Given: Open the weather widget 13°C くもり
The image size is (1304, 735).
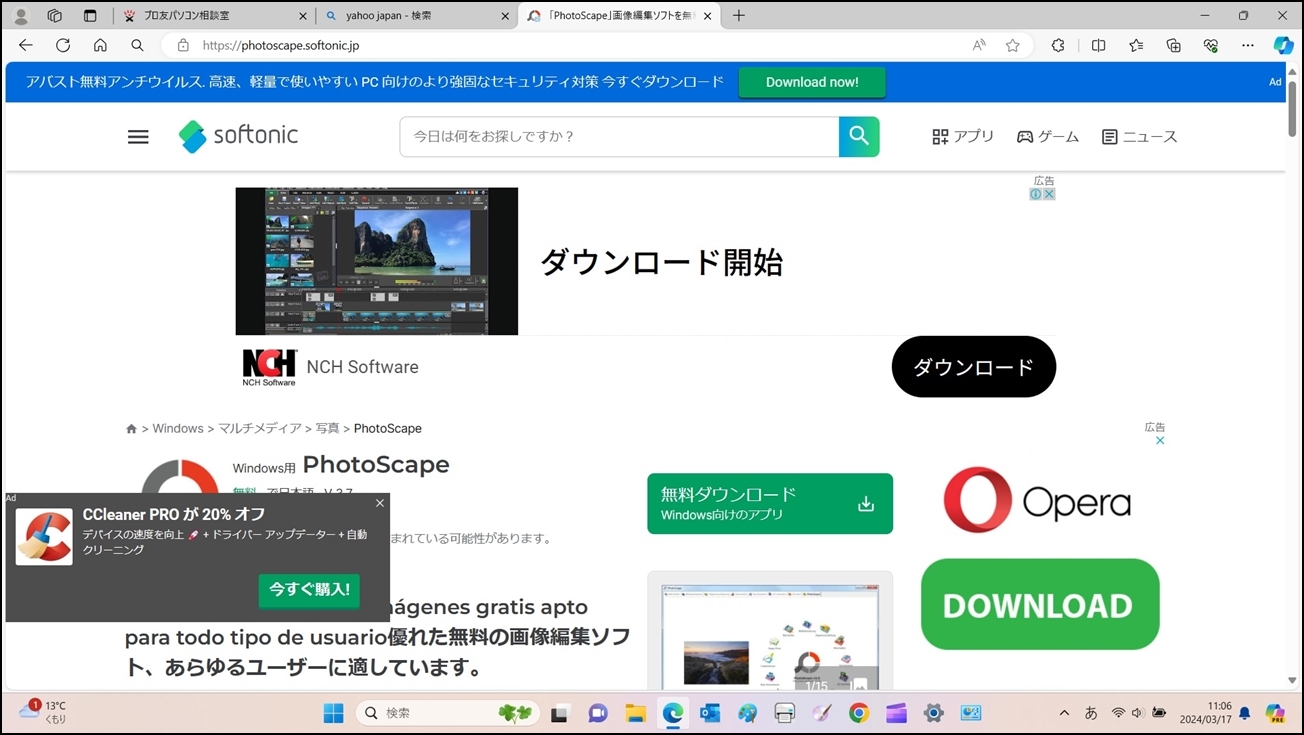Looking at the screenshot, I should pyautogui.click(x=42, y=712).
